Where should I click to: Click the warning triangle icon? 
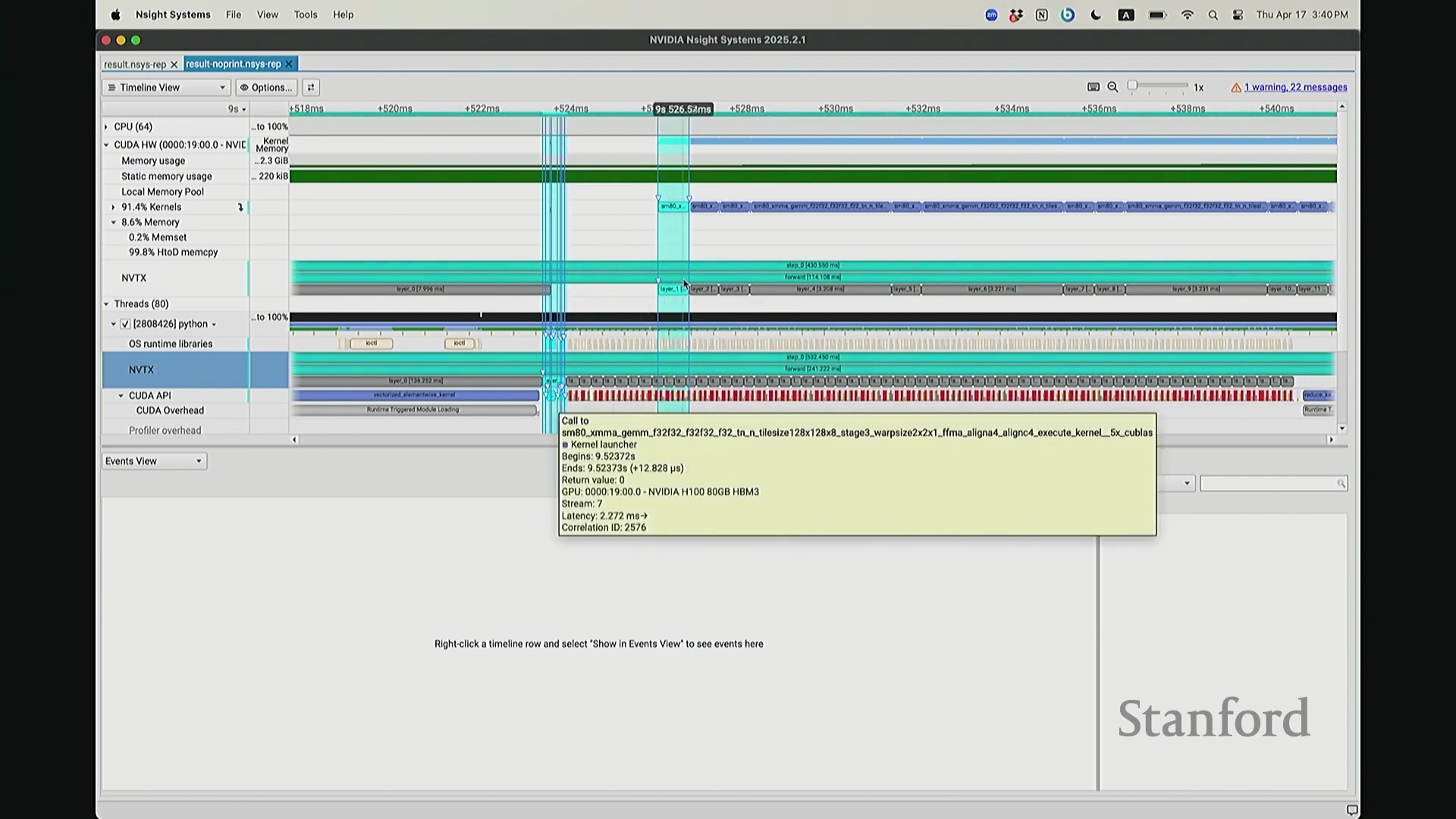(x=1235, y=88)
